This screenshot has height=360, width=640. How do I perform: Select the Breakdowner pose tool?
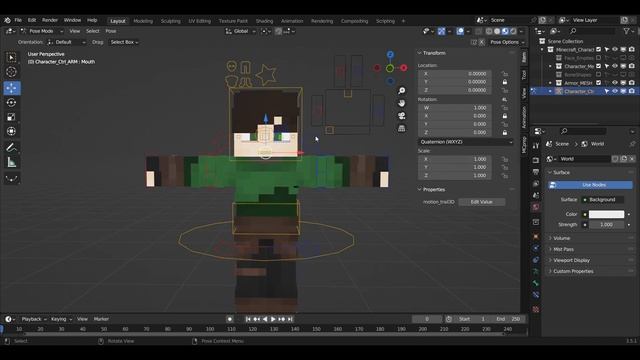point(11,178)
